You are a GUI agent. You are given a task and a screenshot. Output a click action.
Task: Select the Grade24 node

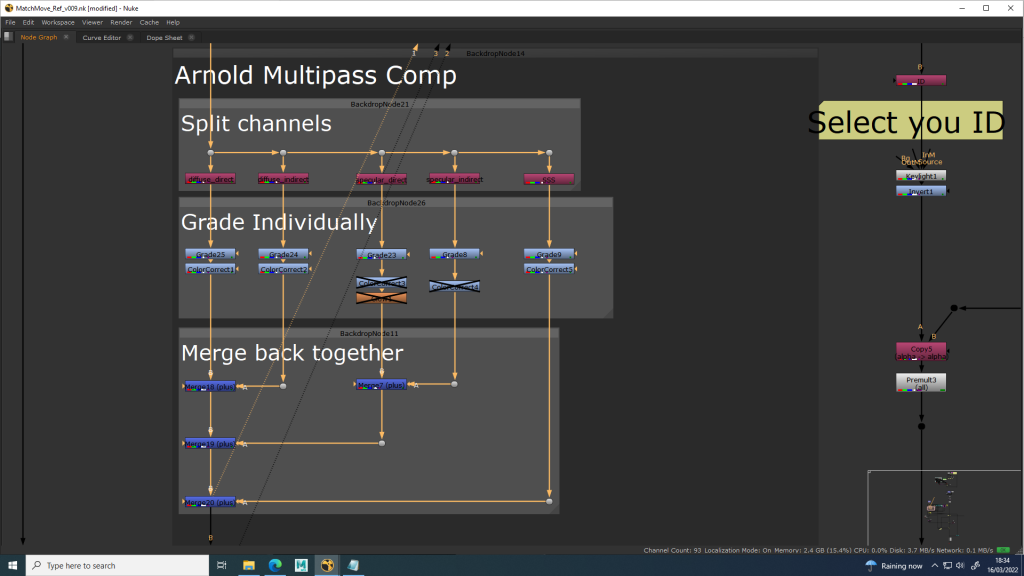pos(283,254)
